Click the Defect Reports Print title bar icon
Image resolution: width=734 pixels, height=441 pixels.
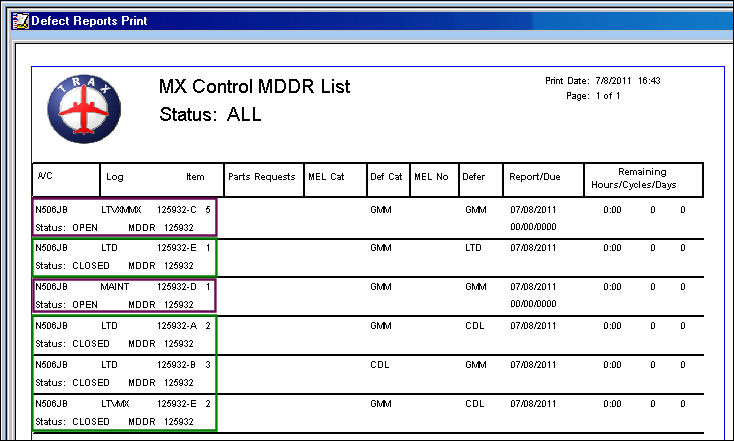pos(20,21)
